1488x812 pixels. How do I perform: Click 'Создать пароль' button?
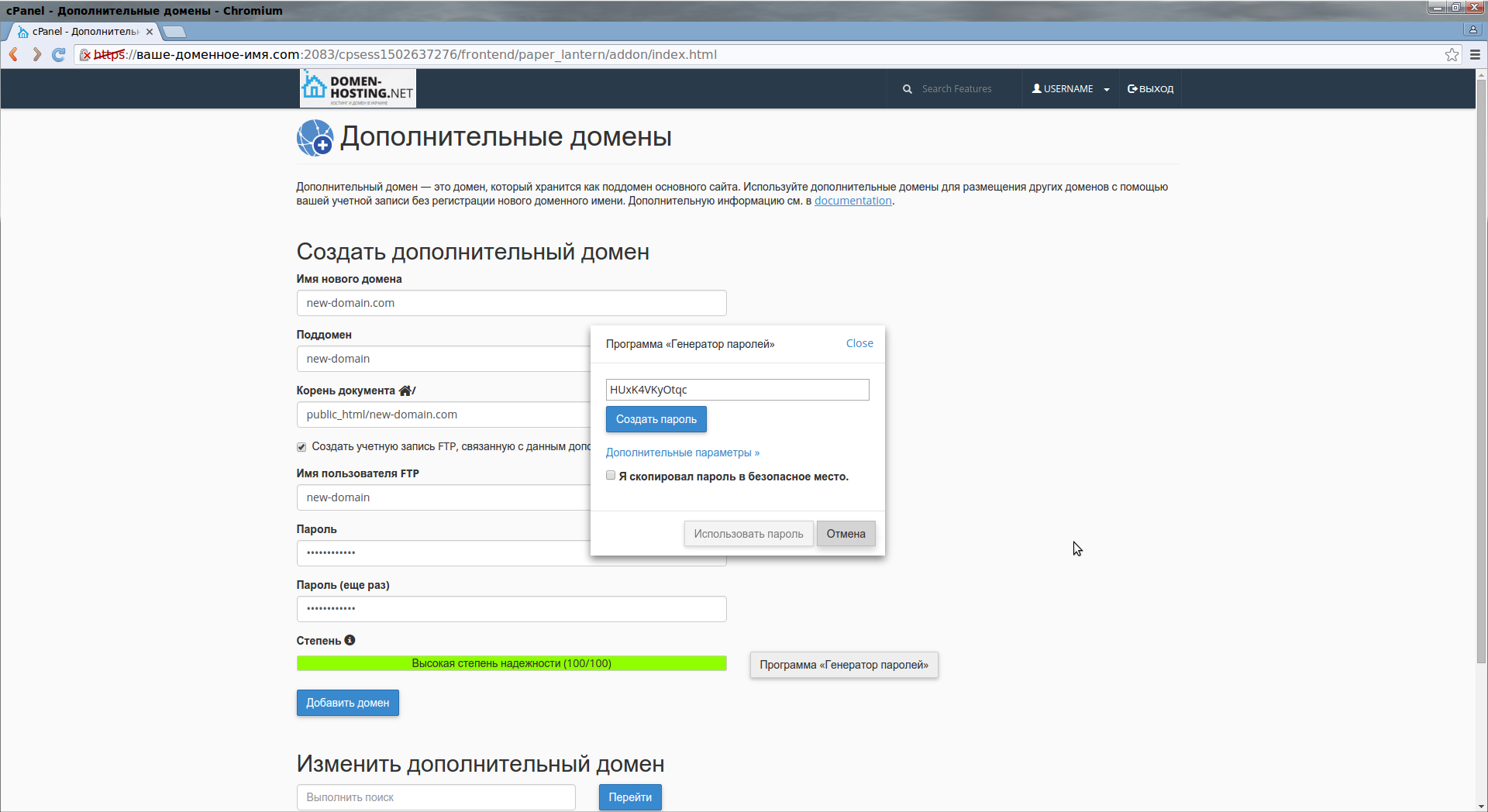coord(656,419)
